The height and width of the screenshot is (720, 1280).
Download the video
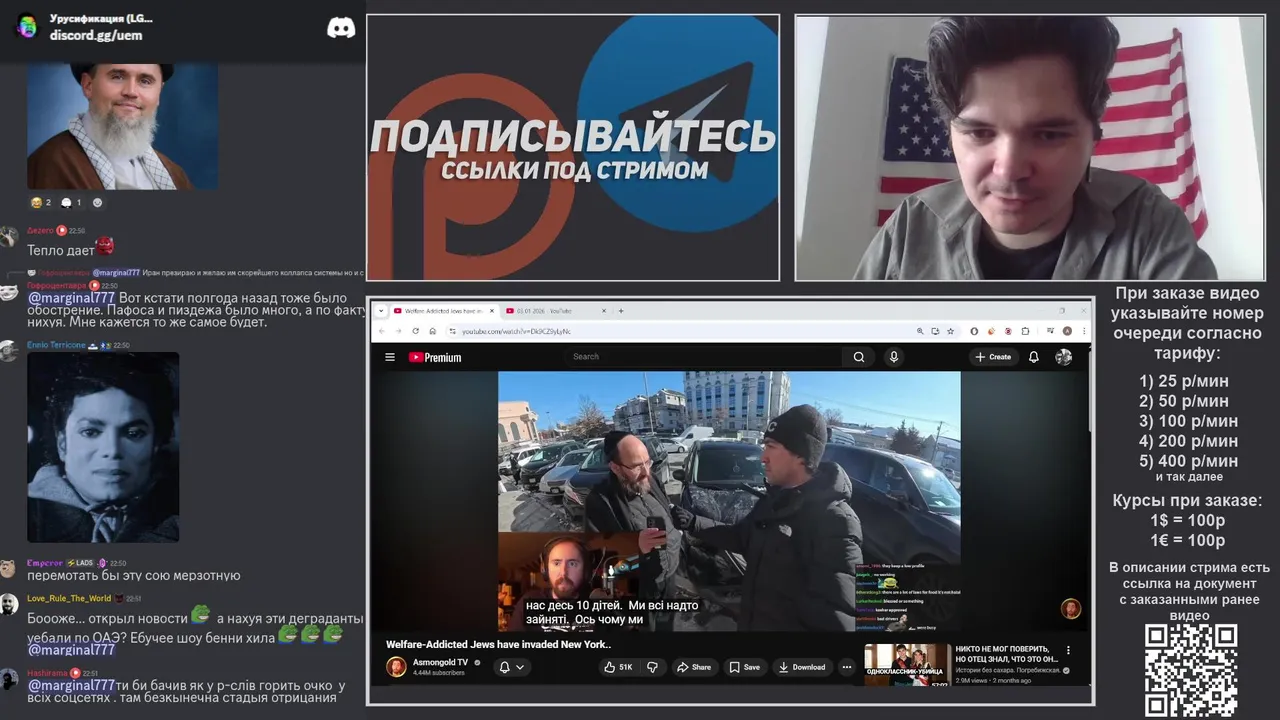(802, 667)
